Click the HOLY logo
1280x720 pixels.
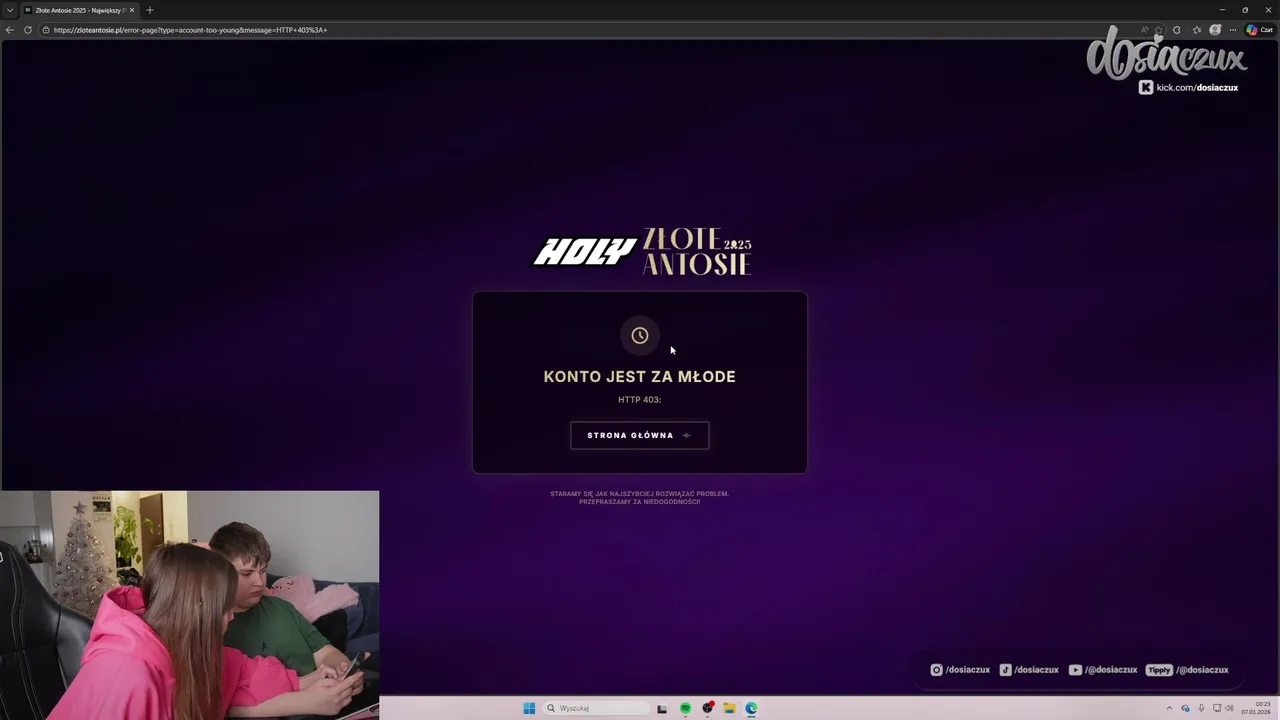pyautogui.click(x=585, y=251)
